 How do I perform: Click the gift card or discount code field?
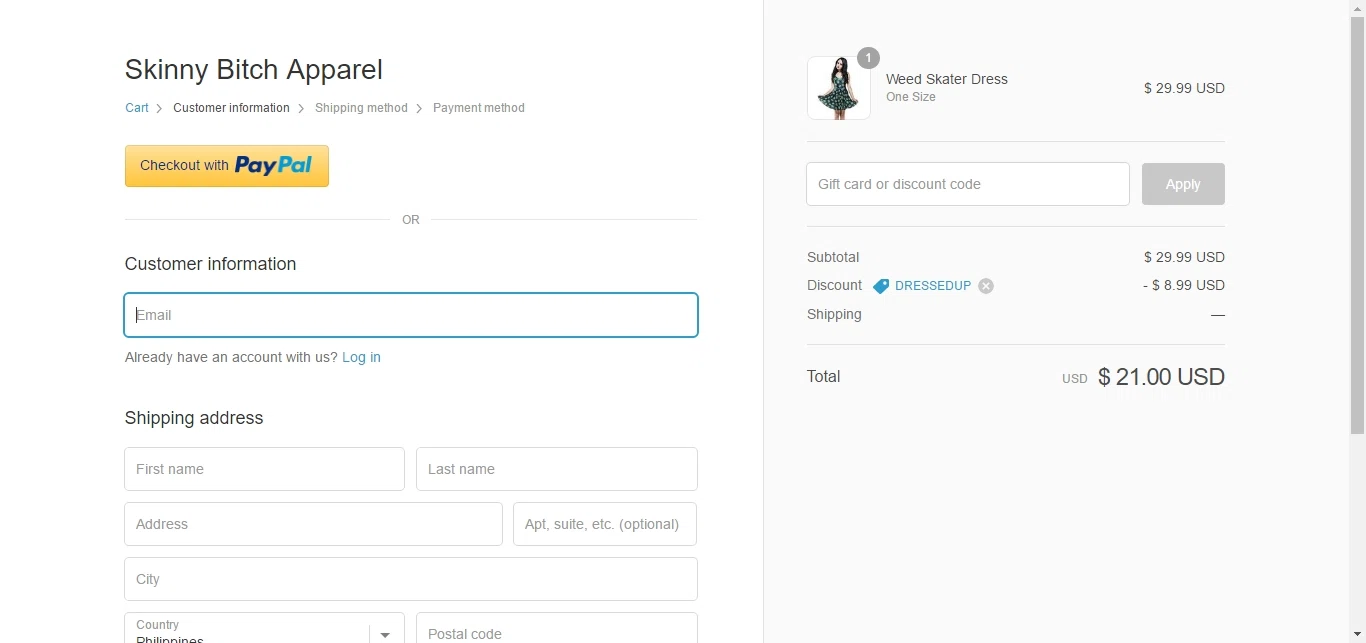pyautogui.click(x=968, y=184)
